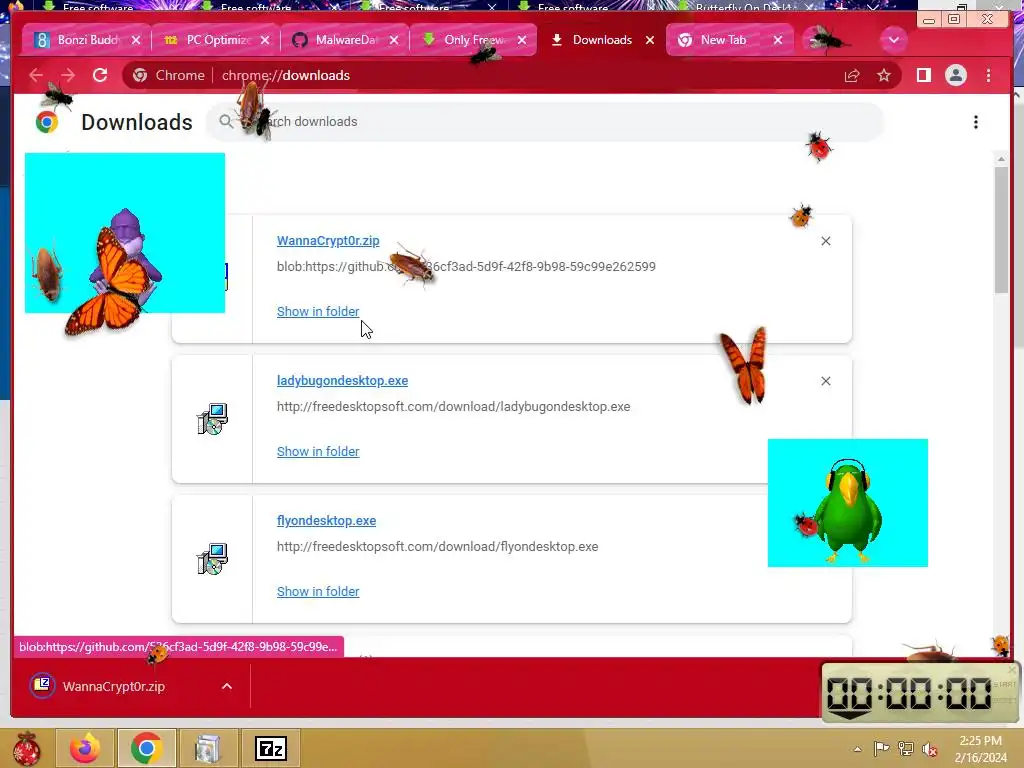This screenshot has width=1024, height=768.
Task: Click the flyondesktop.exe installer icon
Action: [212, 559]
